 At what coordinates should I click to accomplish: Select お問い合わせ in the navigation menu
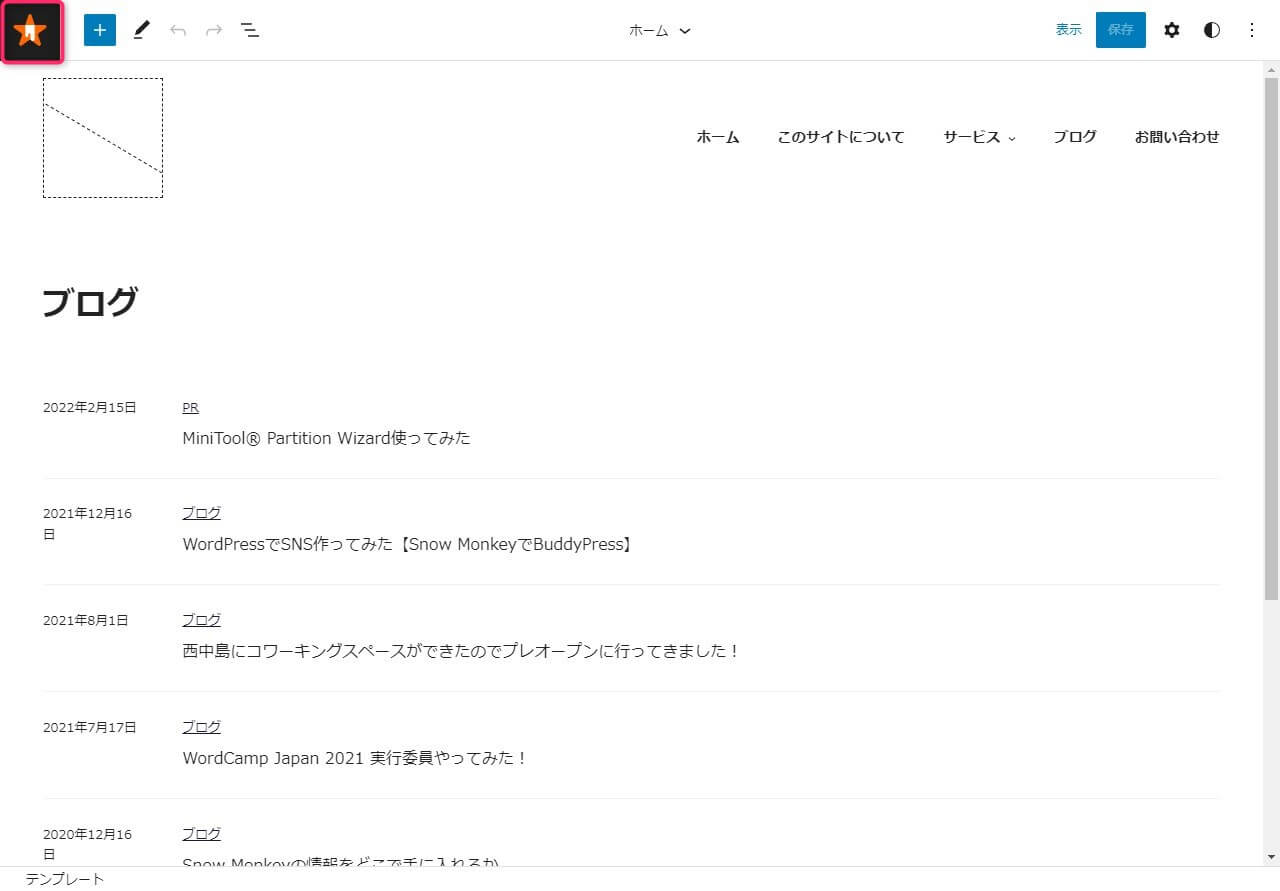point(1177,137)
